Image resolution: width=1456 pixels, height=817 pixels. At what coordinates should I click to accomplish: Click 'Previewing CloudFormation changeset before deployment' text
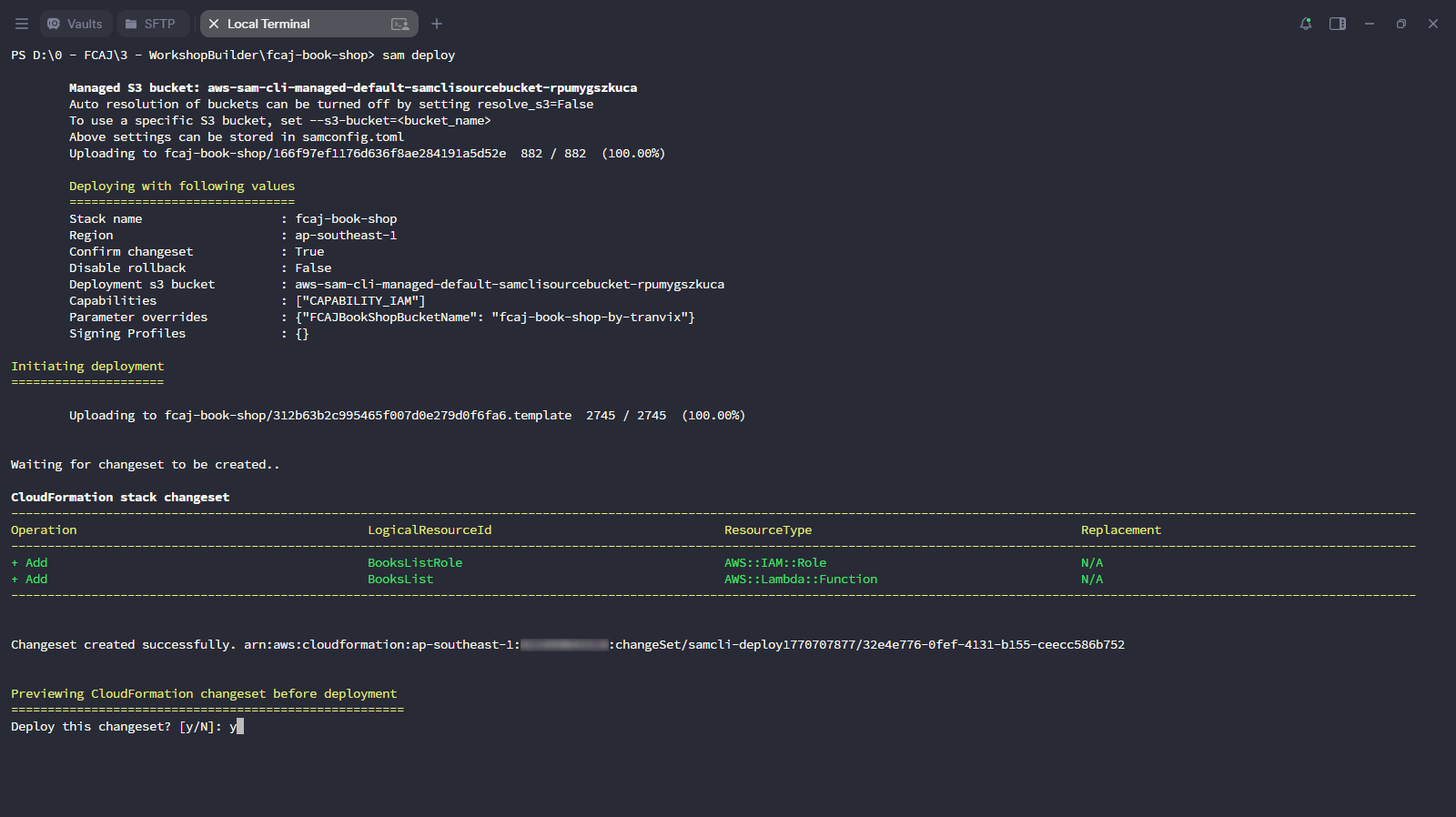pyautogui.click(x=204, y=694)
